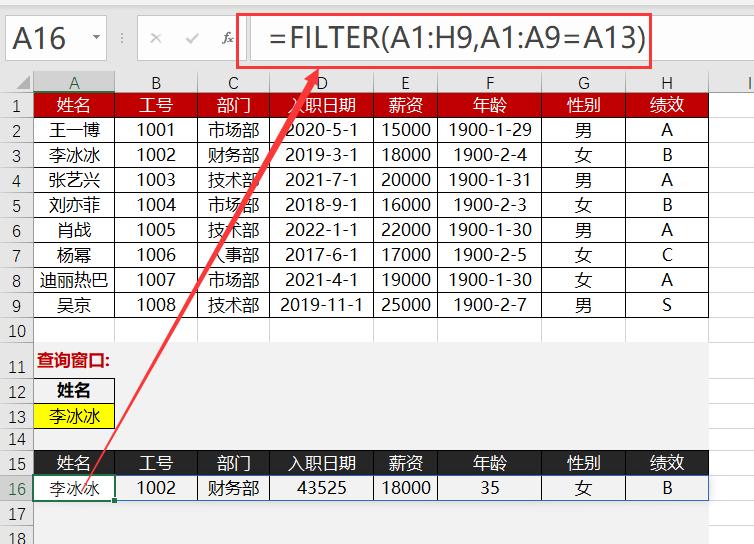Click employee ID cell 1004
This screenshot has height=544, width=754.
pos(156,205)
